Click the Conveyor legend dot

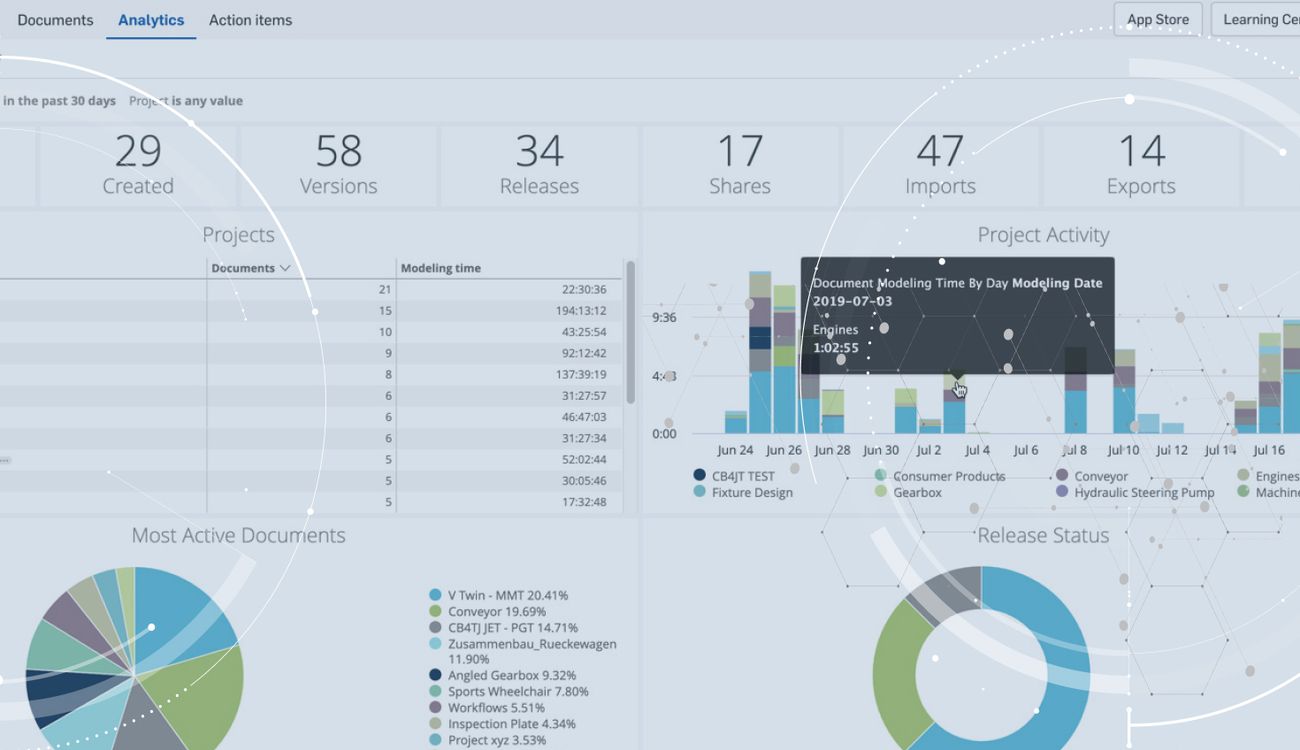point(1060,476)
